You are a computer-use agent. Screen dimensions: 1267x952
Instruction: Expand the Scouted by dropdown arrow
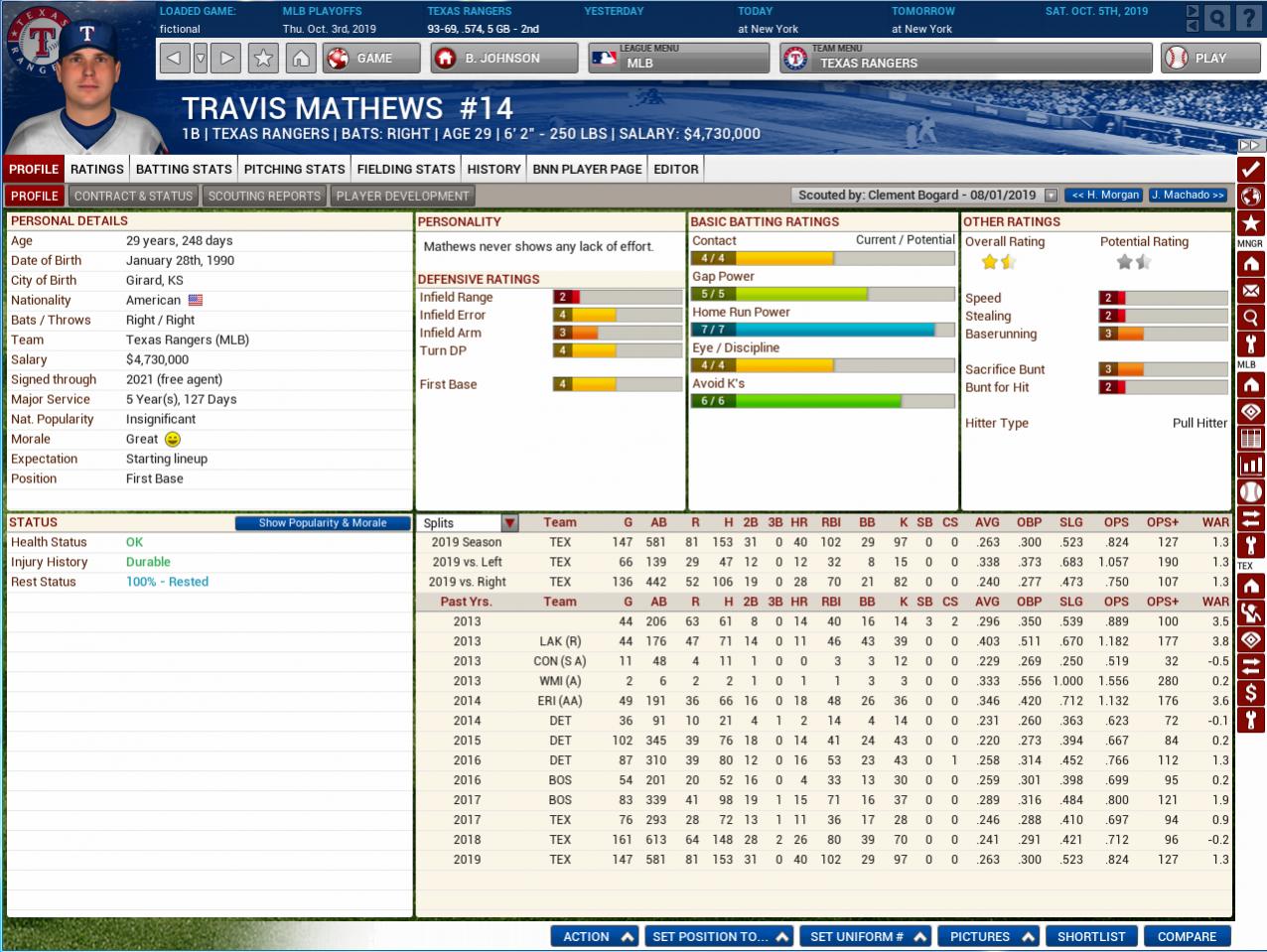(x=1051, y=196)
